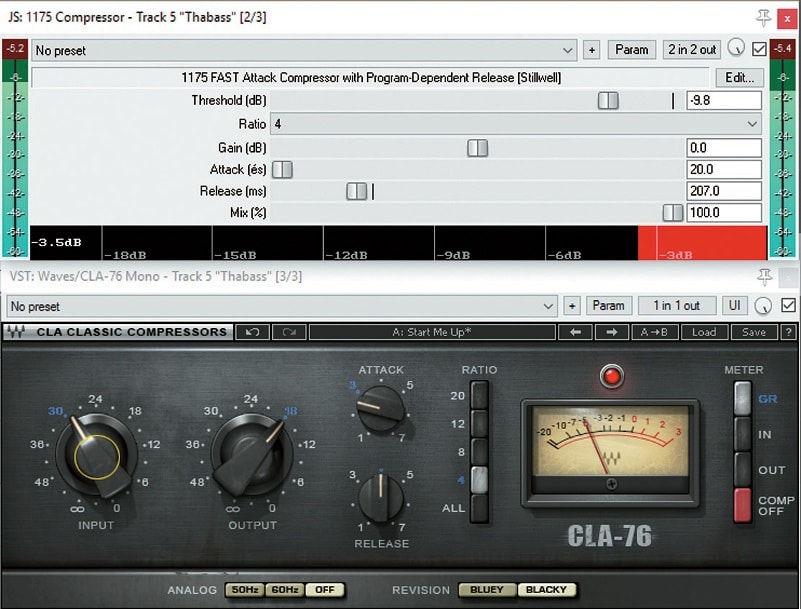Open Param menu in CLA-76 window
Image resolution: width=801 pixels, height=609 pixels.
[x=608, y=306]
